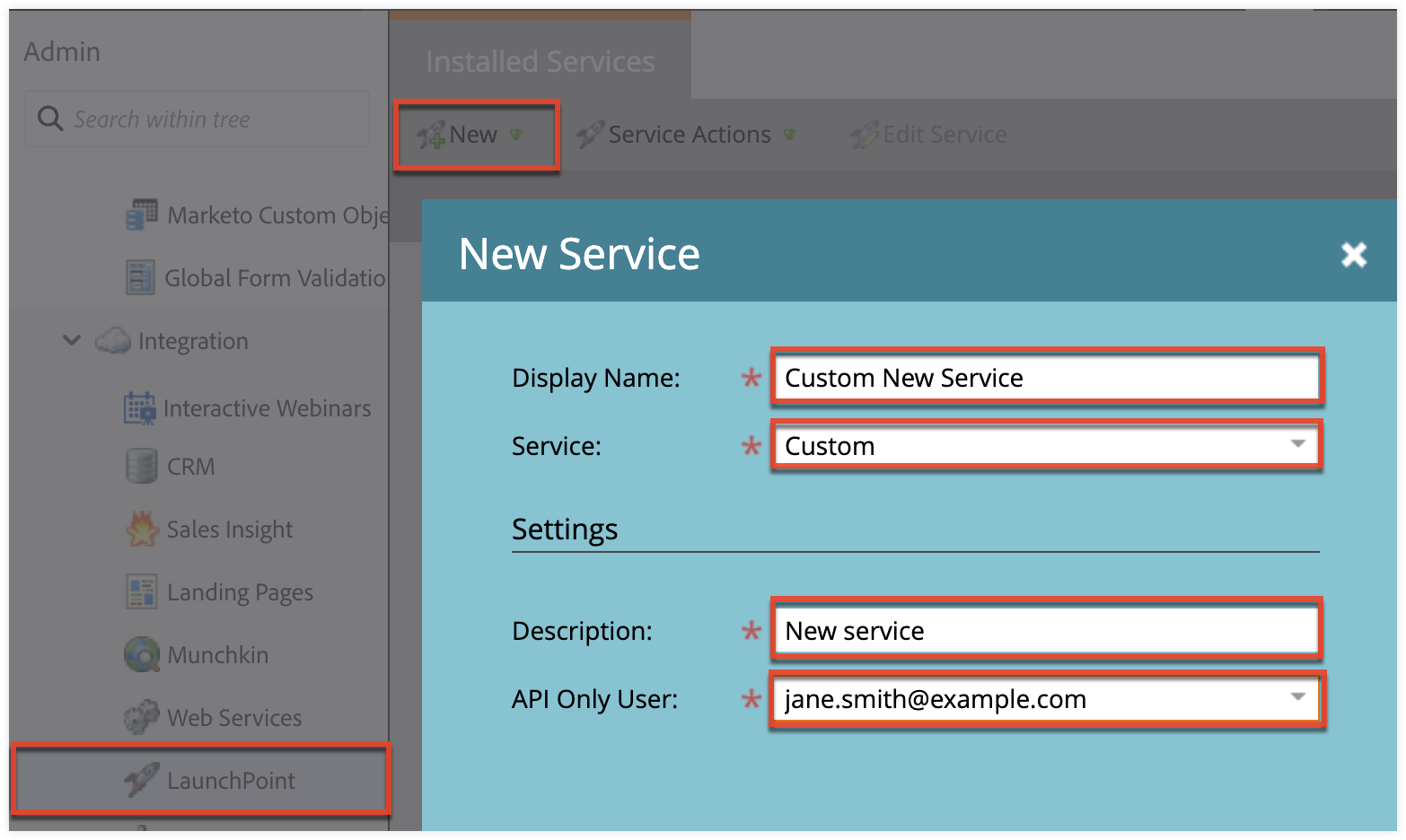Select the Sales Insight starburst icon
The image size is (1406, 840).
(141, 529)
